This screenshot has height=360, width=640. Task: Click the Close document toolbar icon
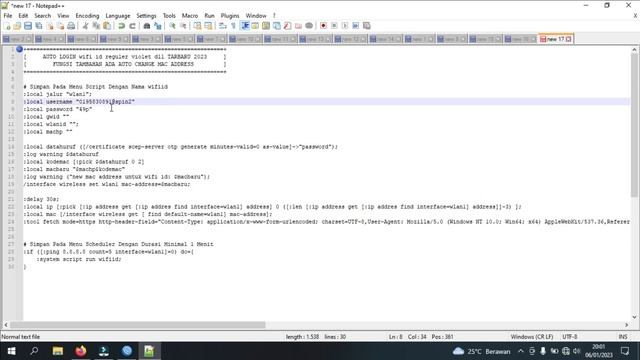(50, 26)
